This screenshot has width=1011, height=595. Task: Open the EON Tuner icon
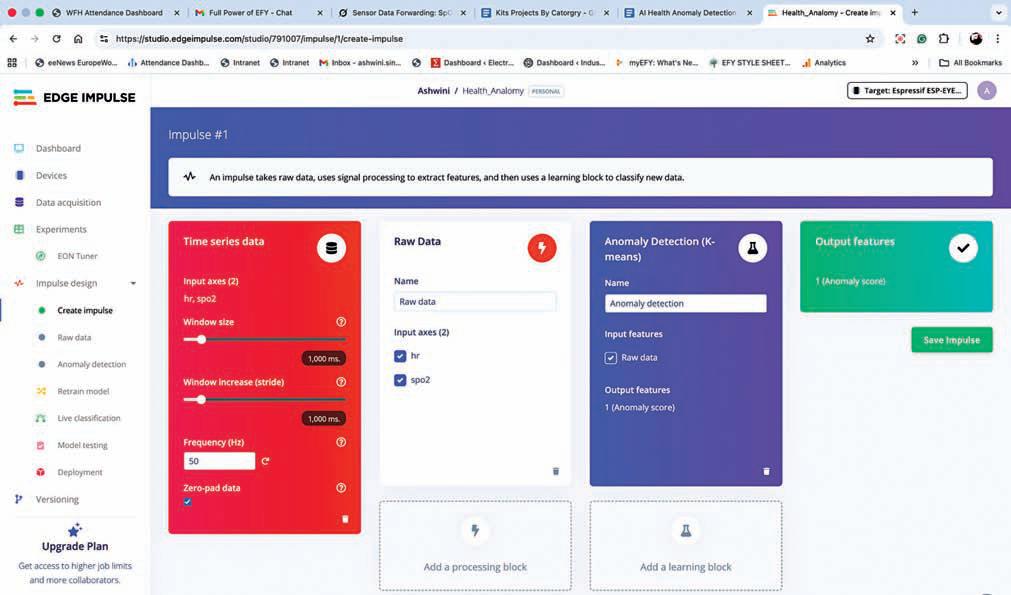point(41,256)
